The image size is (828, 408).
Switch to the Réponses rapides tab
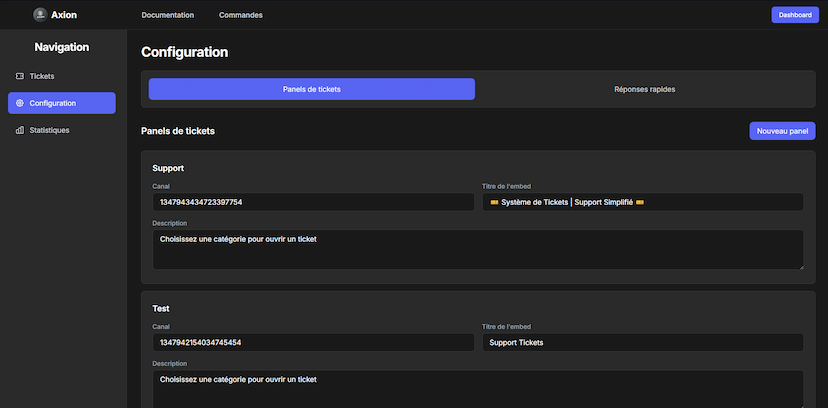click(x=644, y=89)
